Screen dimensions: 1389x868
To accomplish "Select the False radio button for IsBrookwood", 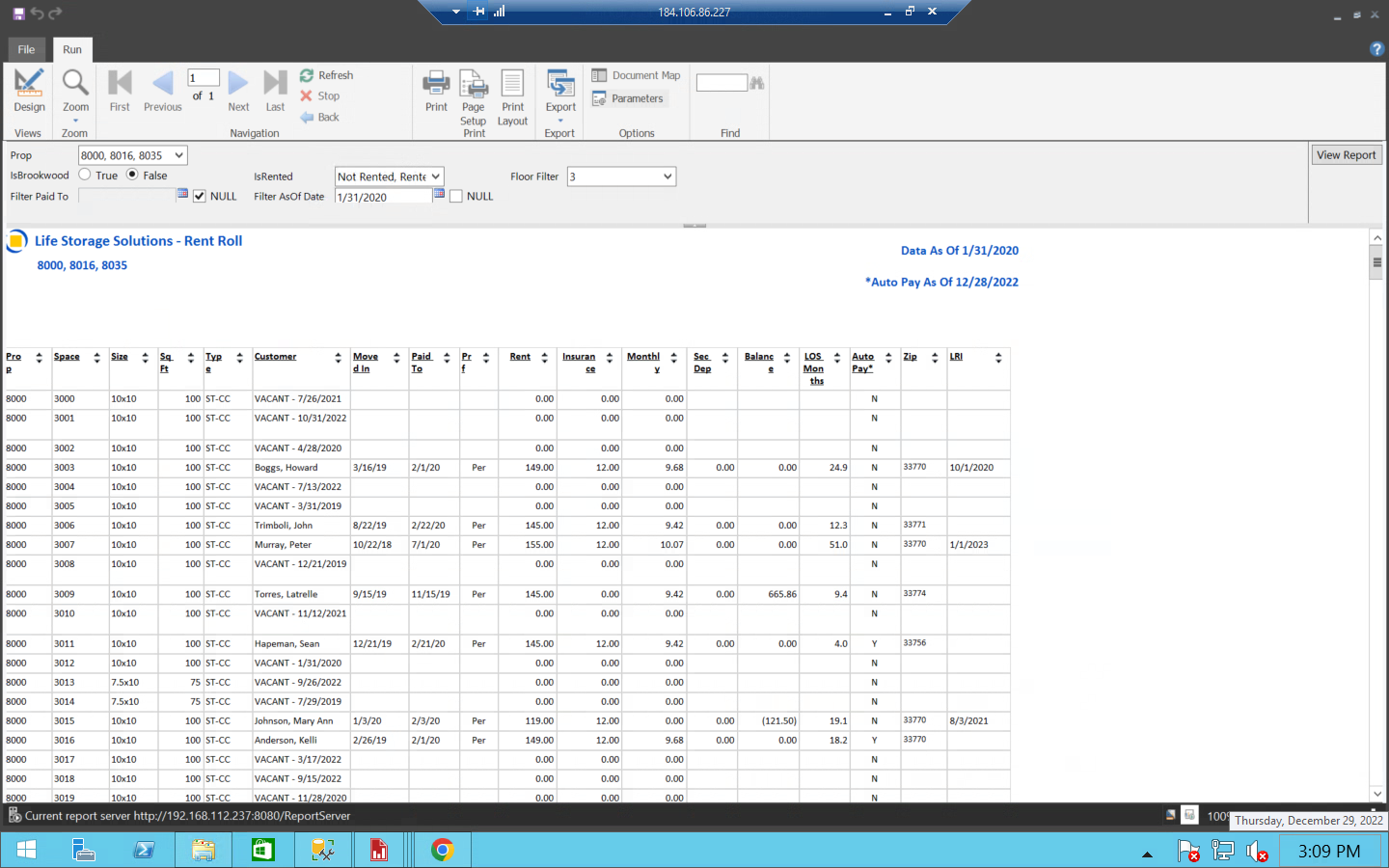I will 130,176.
